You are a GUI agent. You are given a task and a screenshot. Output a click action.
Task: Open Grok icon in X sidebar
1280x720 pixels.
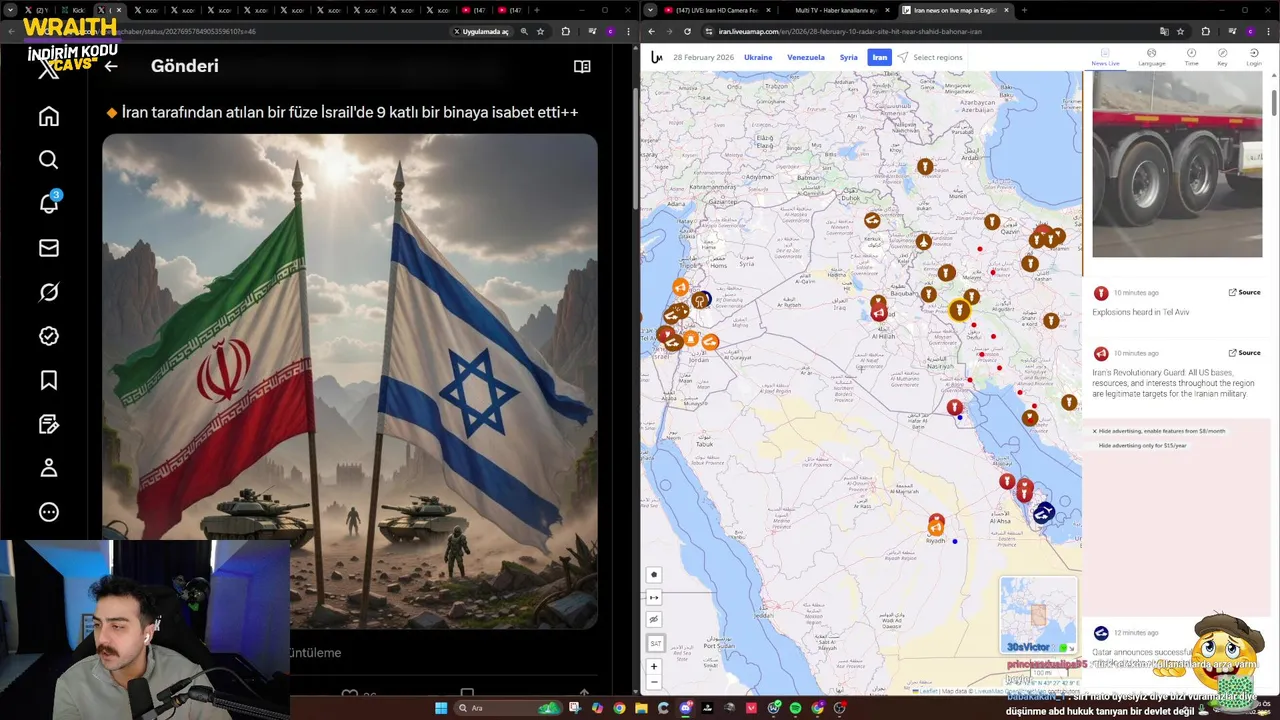pyautogui.click(x=49, y=292)
